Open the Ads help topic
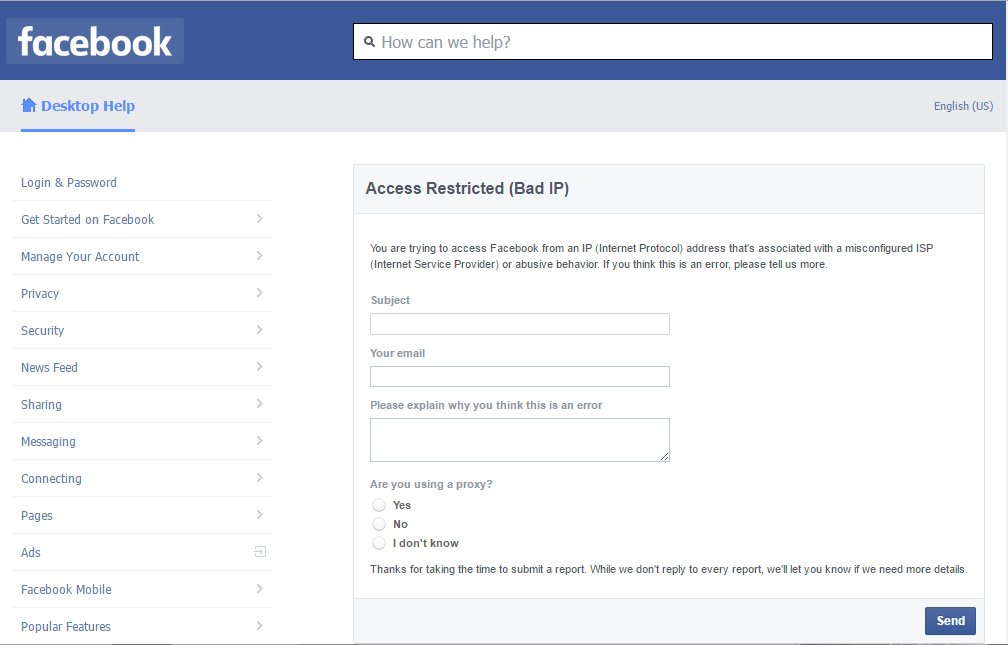This screenshot has width=1008, height=645. (31, 552)
